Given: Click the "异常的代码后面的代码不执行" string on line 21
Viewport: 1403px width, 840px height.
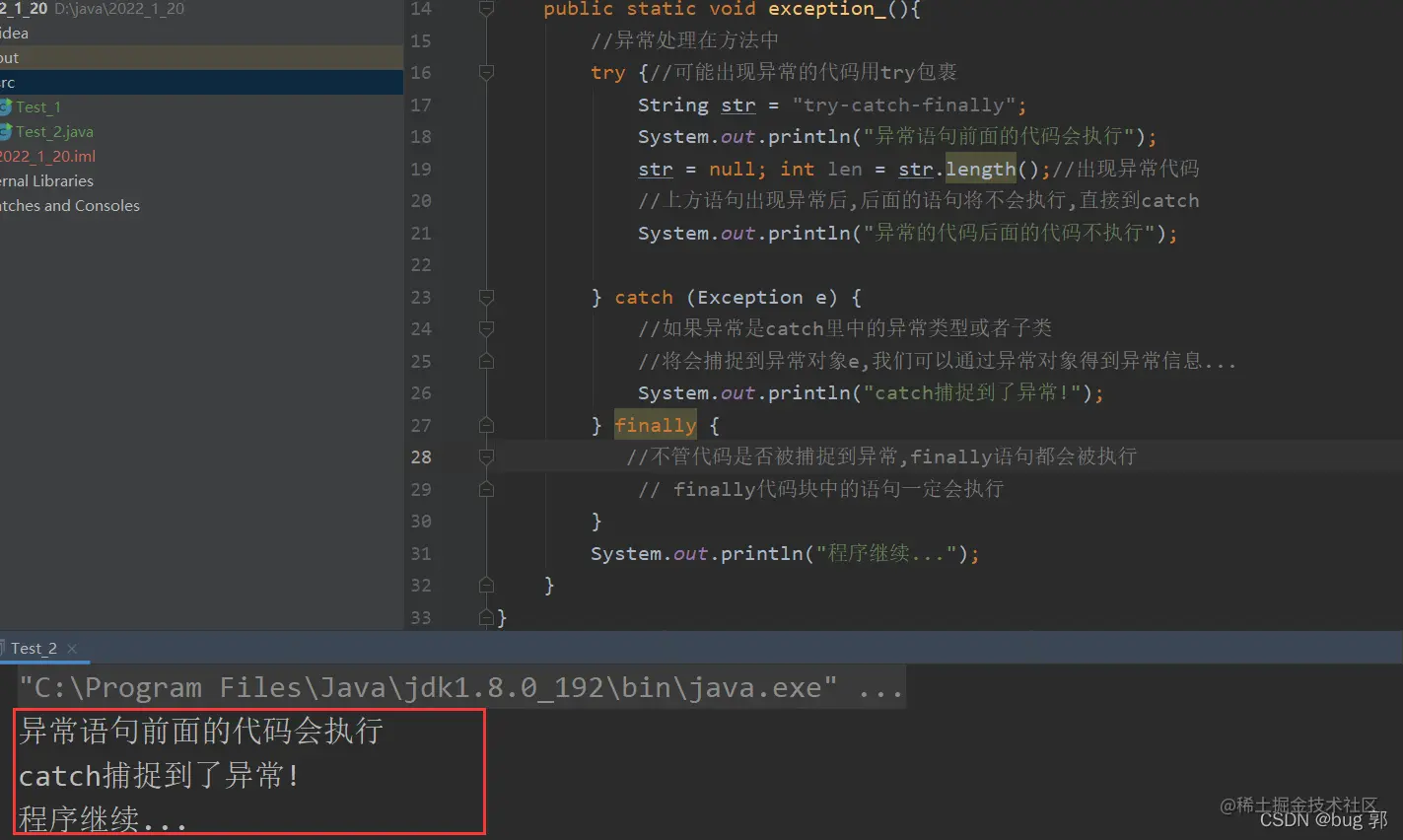Looking at the screenshot, I should tap(1009, 234).
